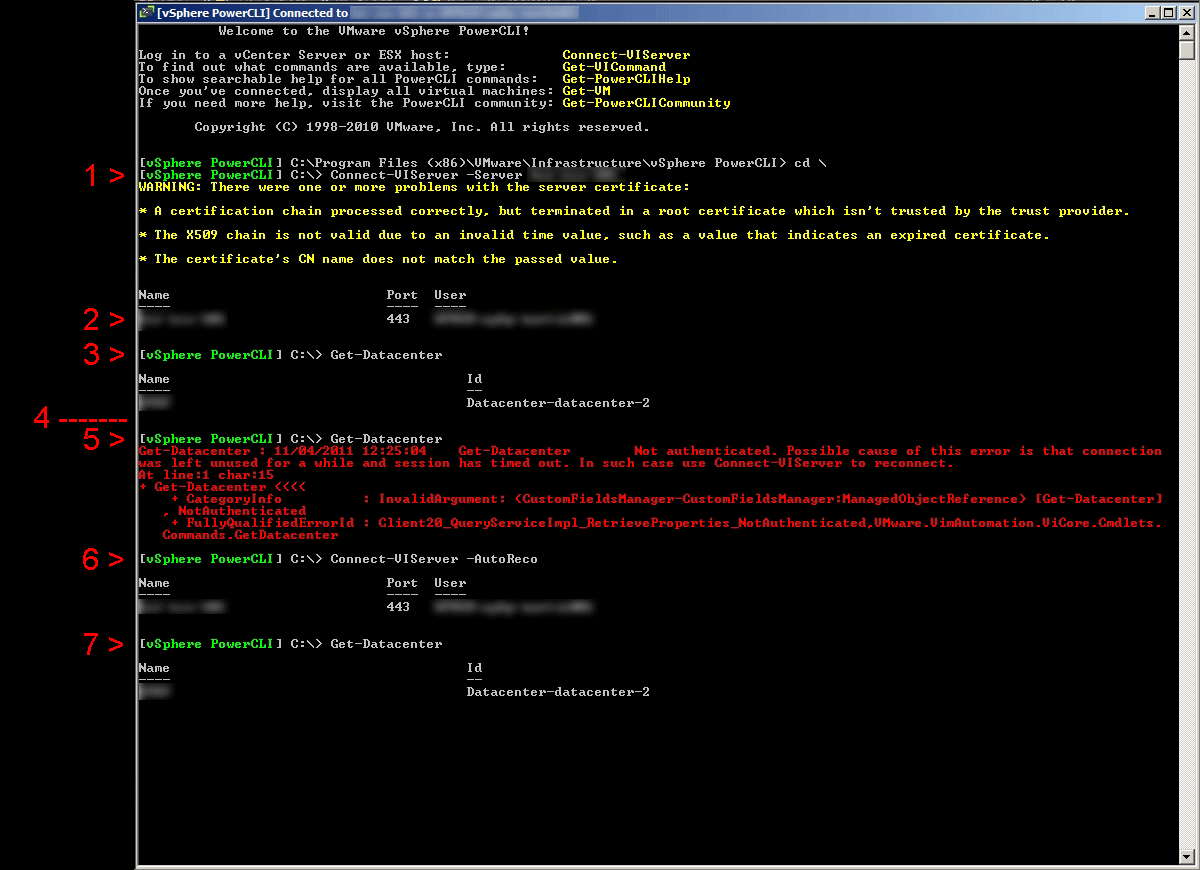Click the red '+ FullyQualifiedErrorId' error line
This screenshot has height=870, width=1200.
[666, 523]
